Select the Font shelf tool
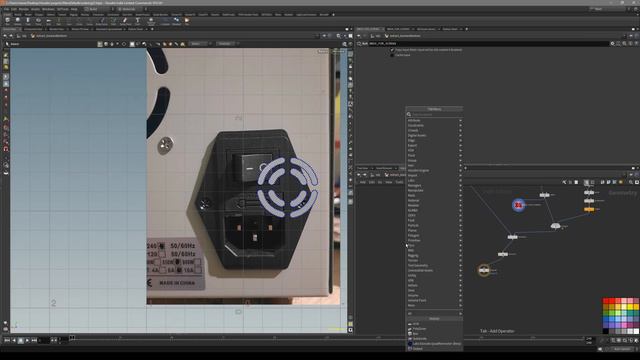 click(x=137, y=21)
